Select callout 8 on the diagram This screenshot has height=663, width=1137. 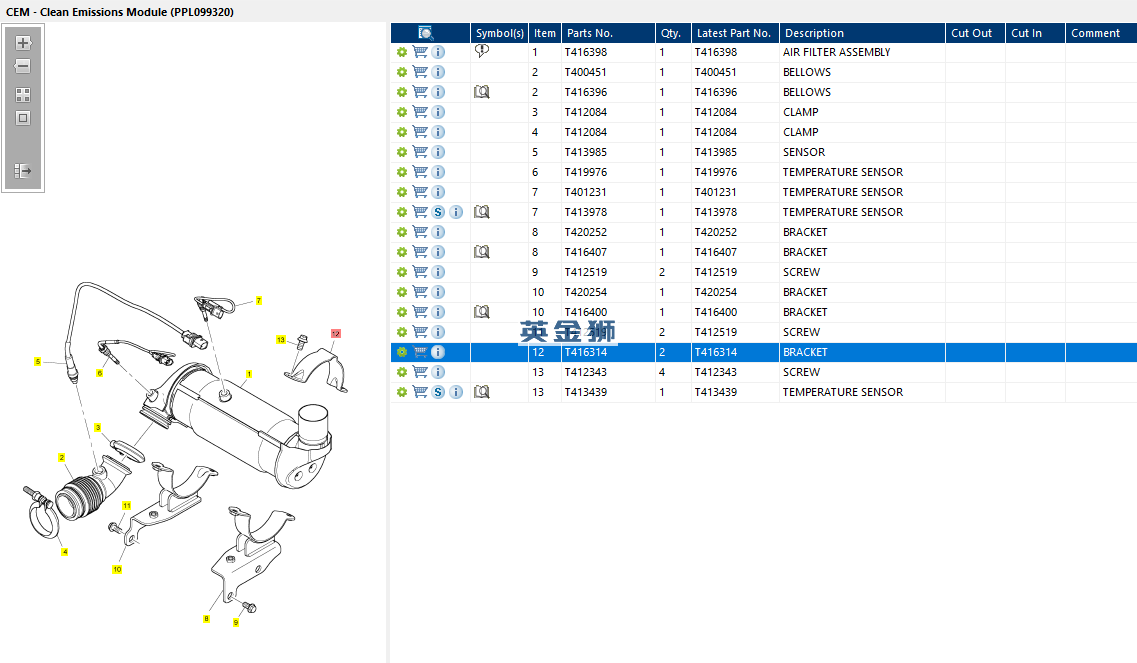[x=207, y=619]
